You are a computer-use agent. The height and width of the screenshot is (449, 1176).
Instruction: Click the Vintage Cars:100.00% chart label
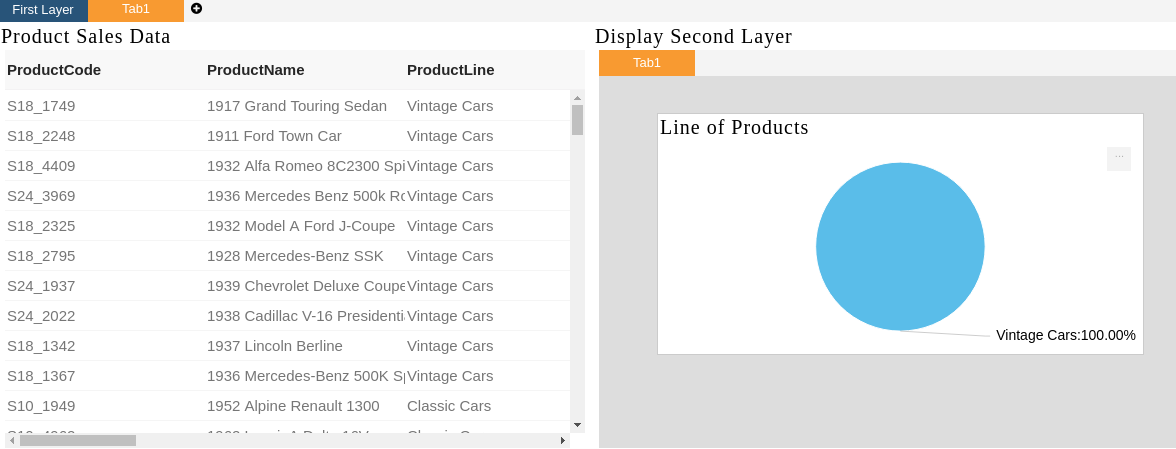click(1066, 335)
